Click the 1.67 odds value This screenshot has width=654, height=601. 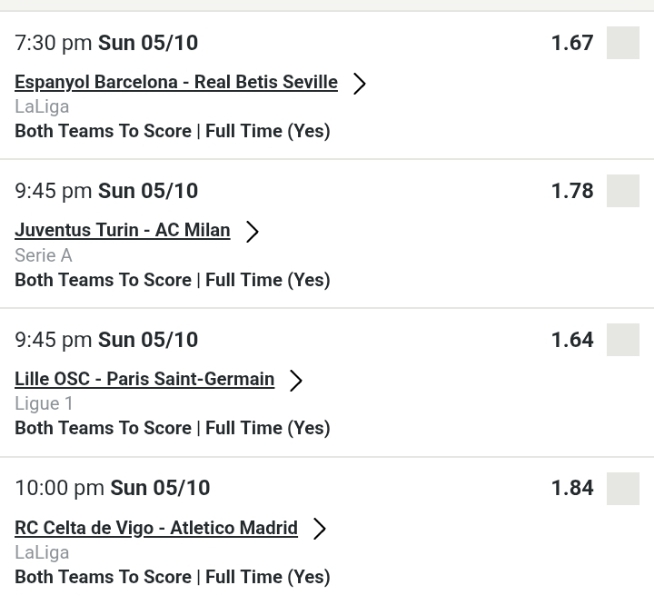pos(573,44)
